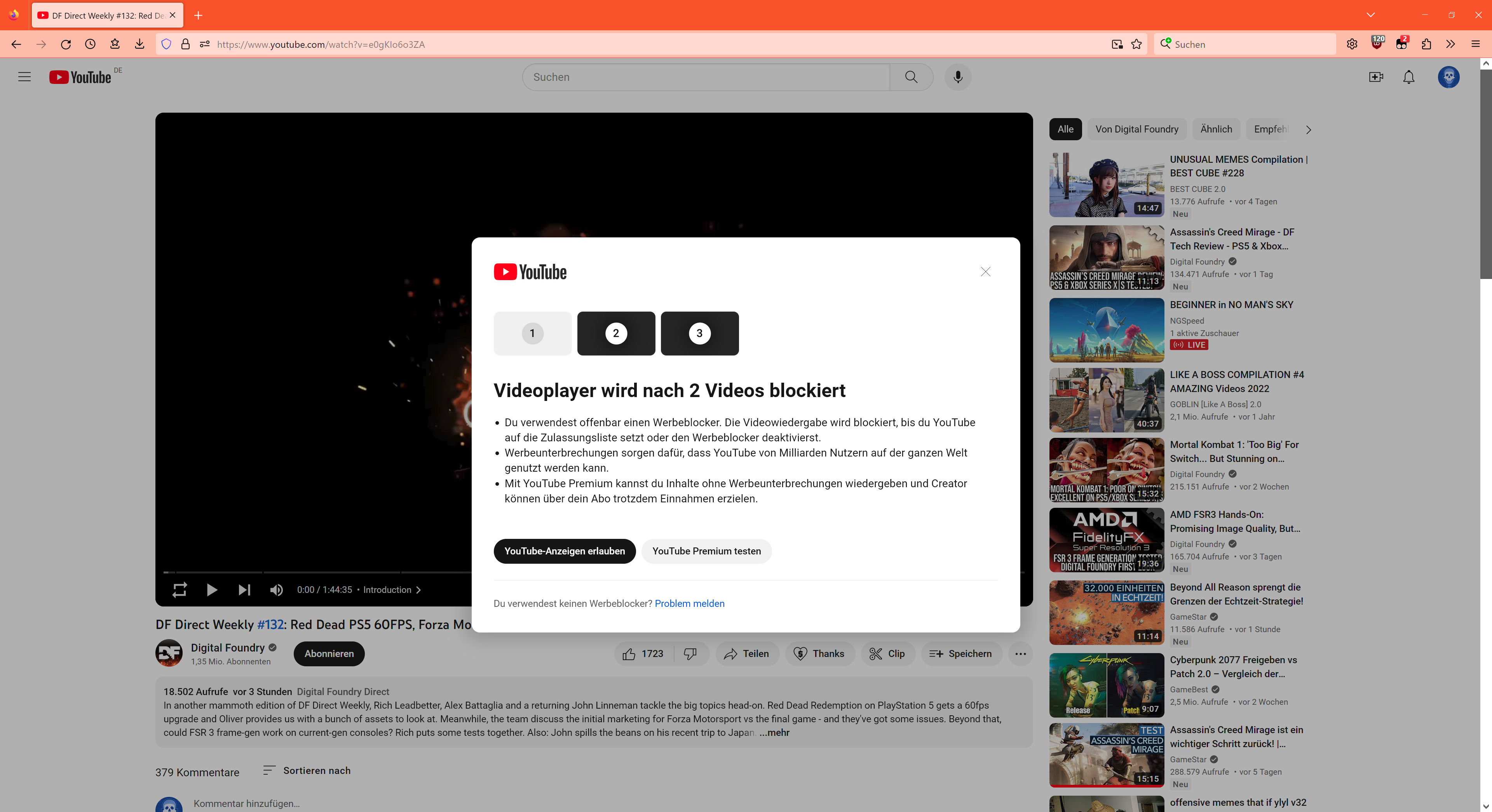This screenshot has width=1492, height=812.
Task: Click the dislike thumbs-down button
Action: click(x=690, y=653)
